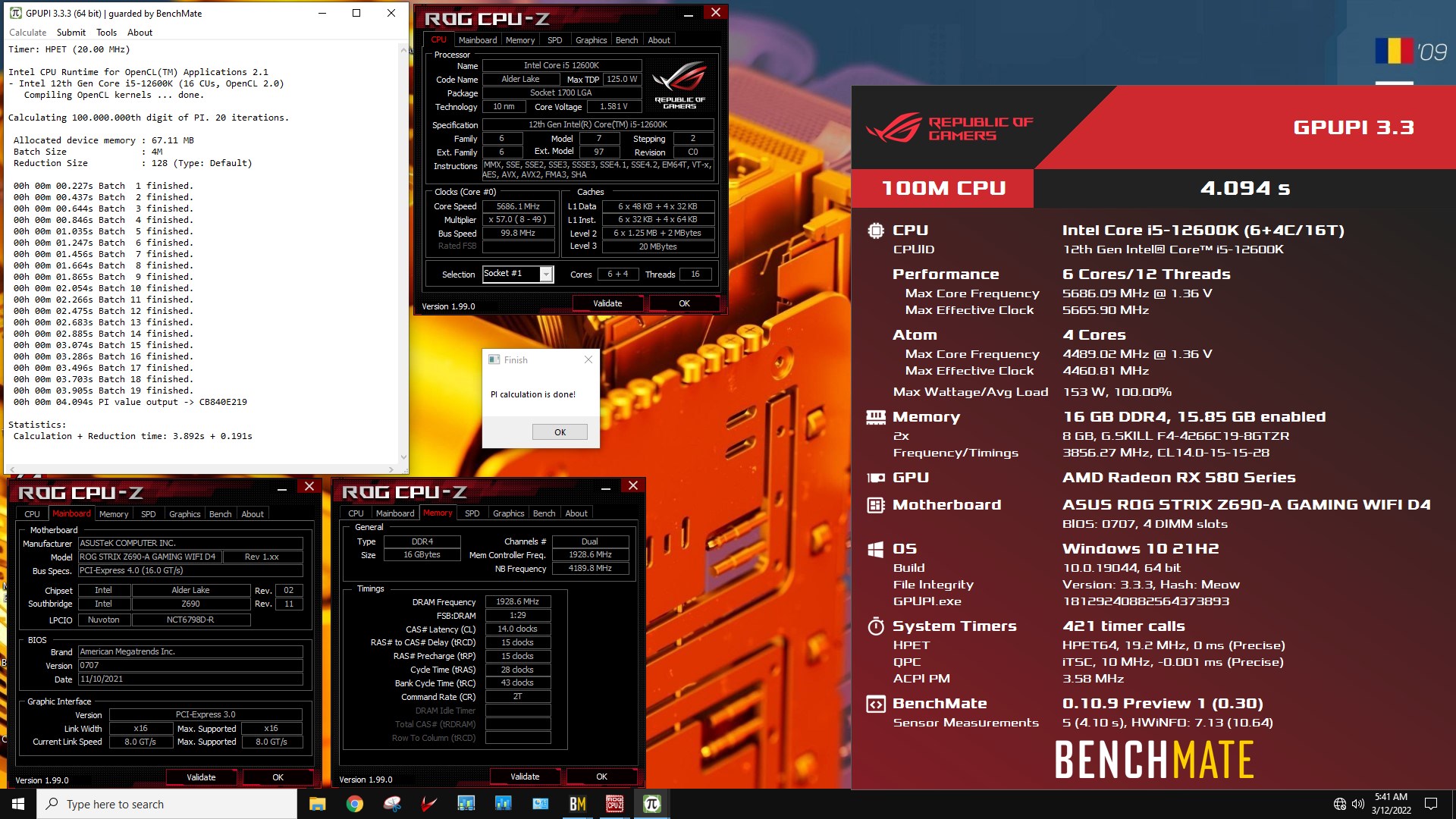Click the taskbar search box
The image size is (1456, 819).
pos(167,804)
